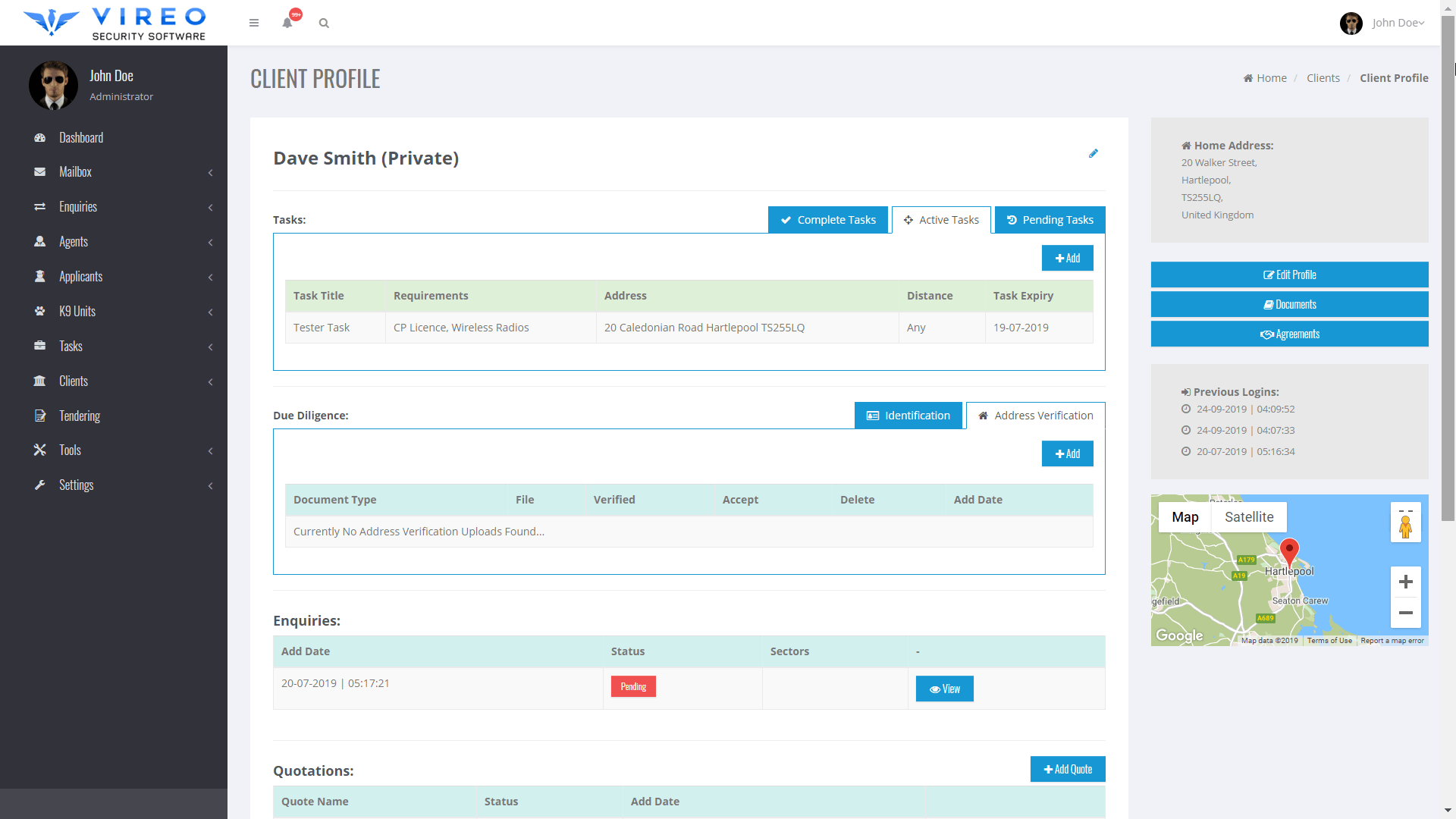Click the Add Quote button

pyautogui.click(x=1068, y=769)
